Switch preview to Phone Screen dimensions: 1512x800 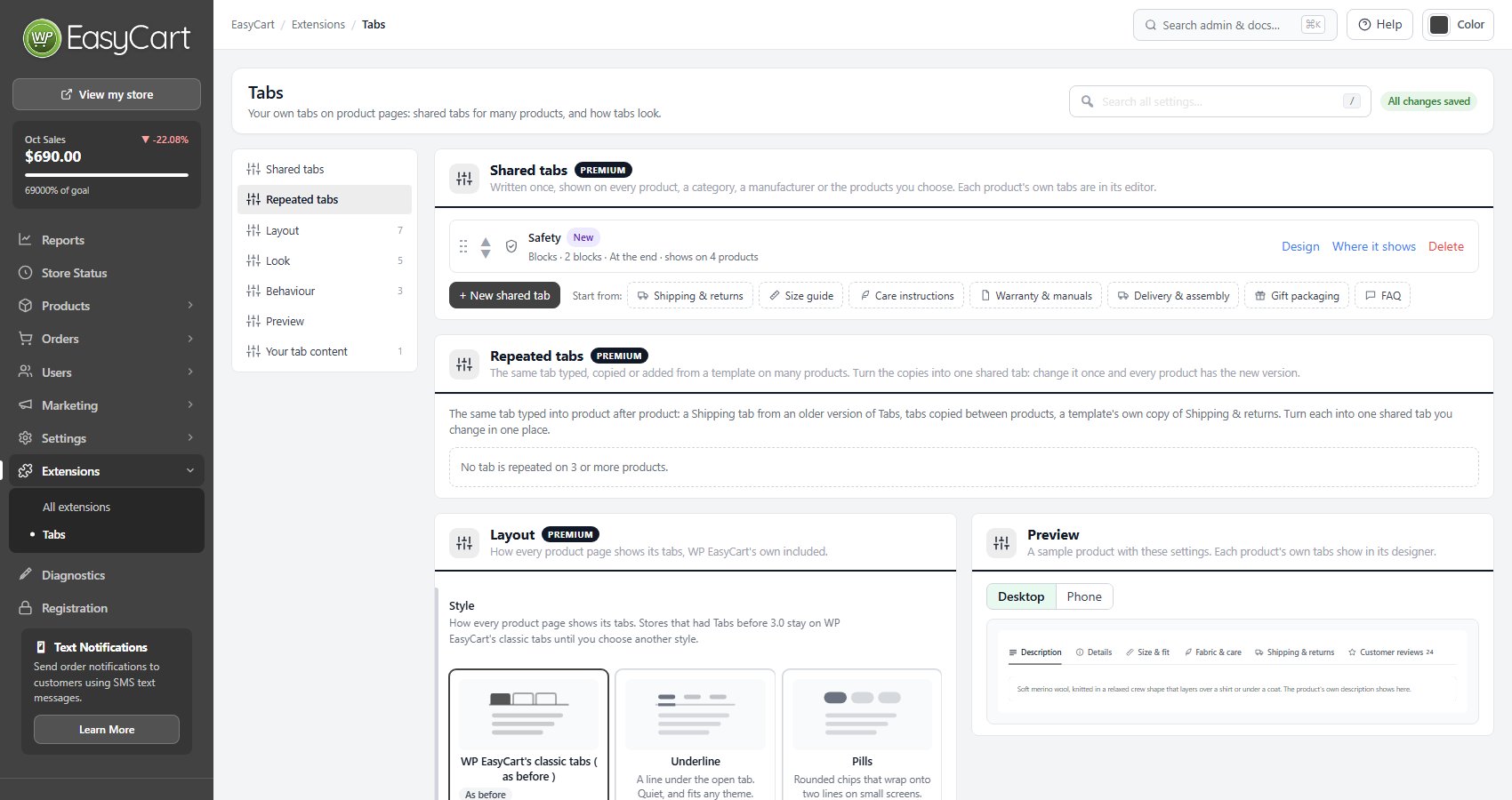click(x=1084, y=596)
